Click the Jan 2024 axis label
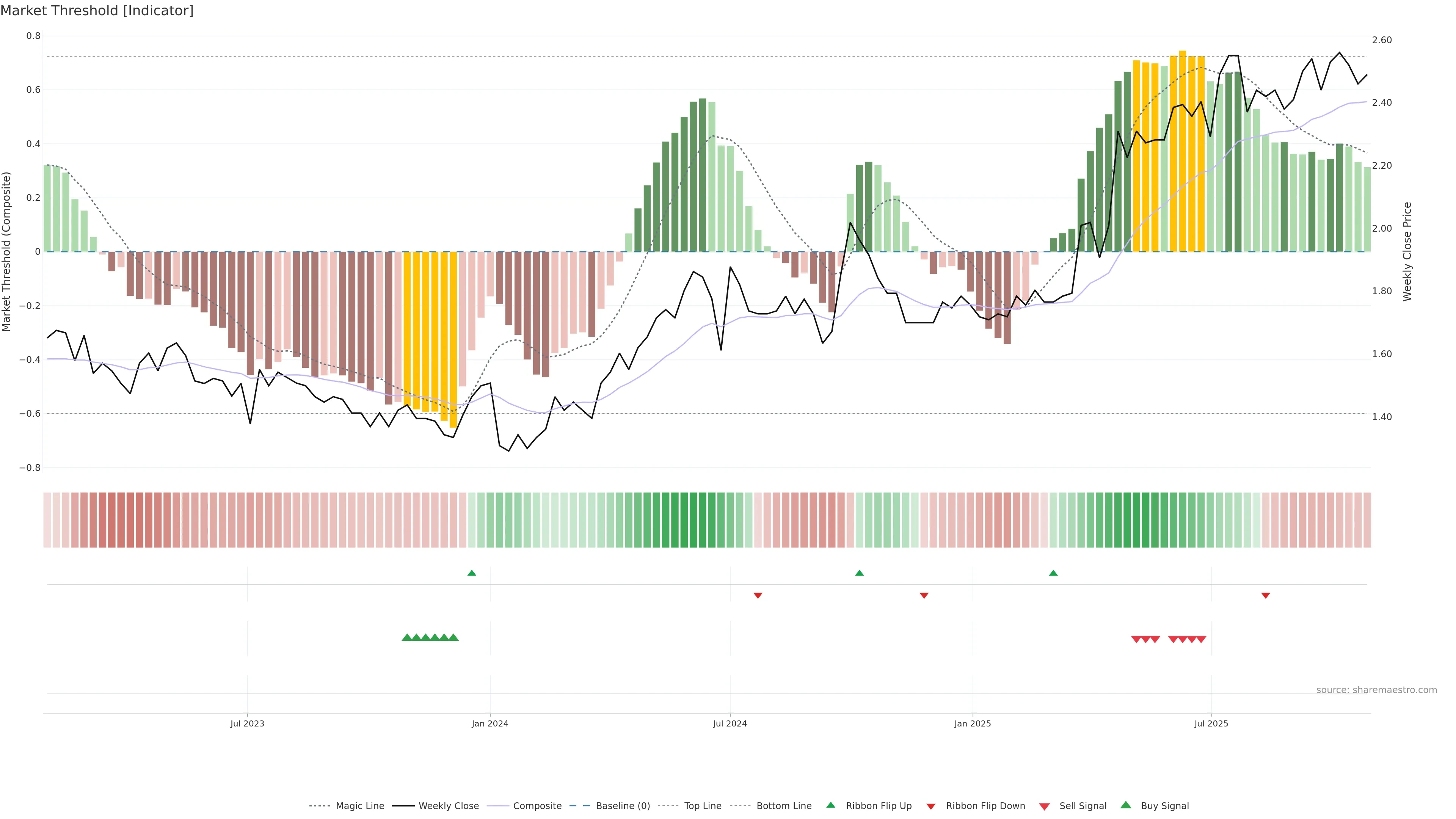The width and height of the screenshot is (1456, 819). click(x=490, y=723)
